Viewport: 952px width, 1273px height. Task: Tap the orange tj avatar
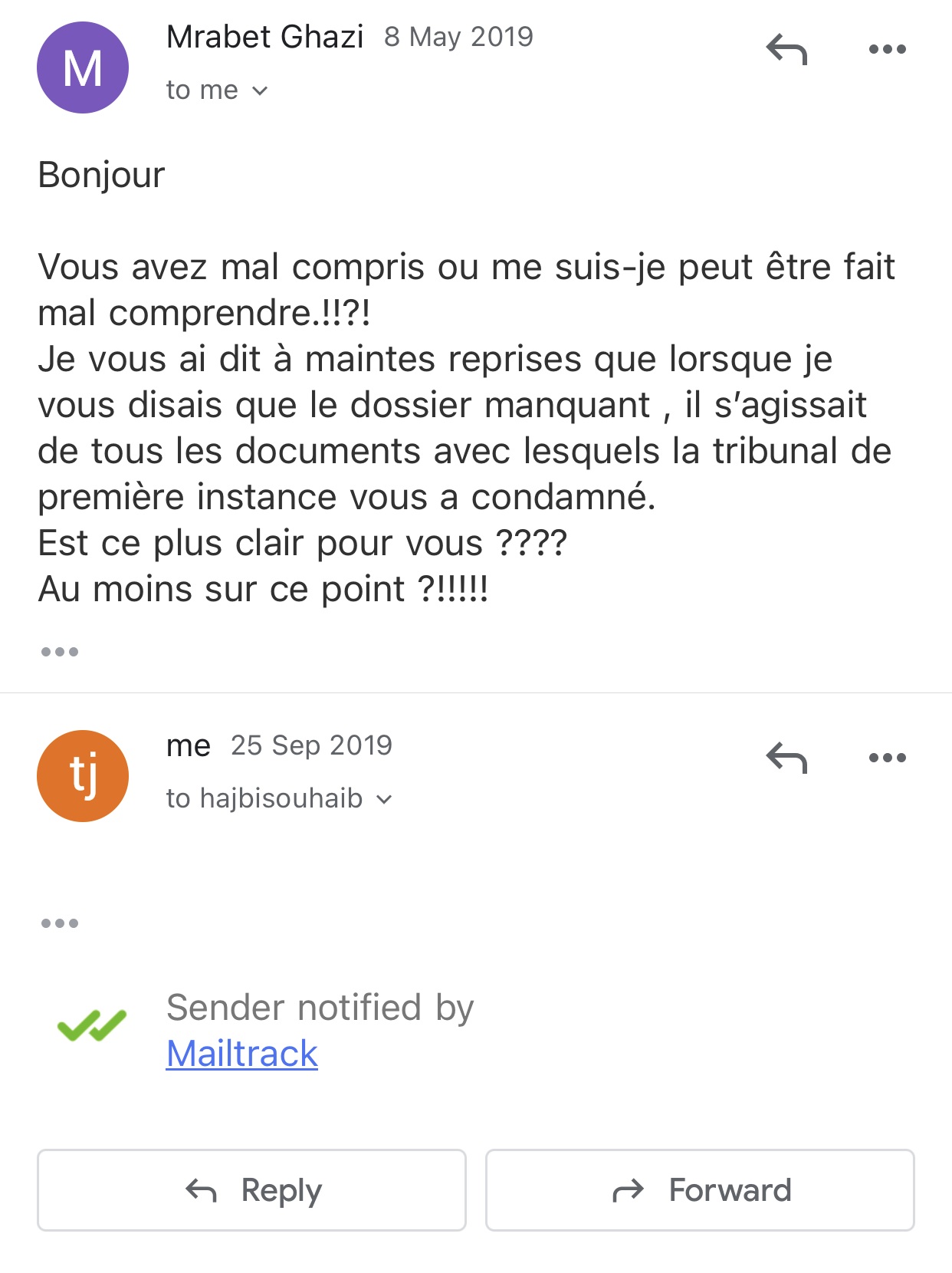point(83,776)
